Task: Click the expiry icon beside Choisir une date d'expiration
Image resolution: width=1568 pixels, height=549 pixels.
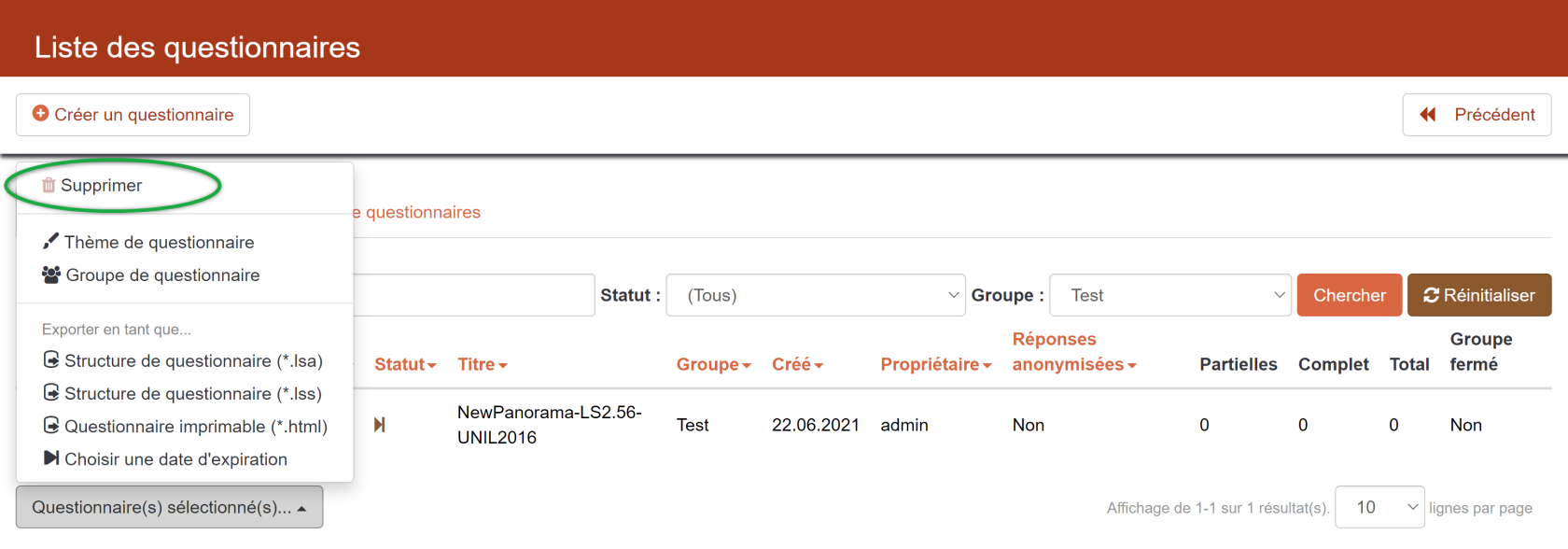Action: pos(51,458)
